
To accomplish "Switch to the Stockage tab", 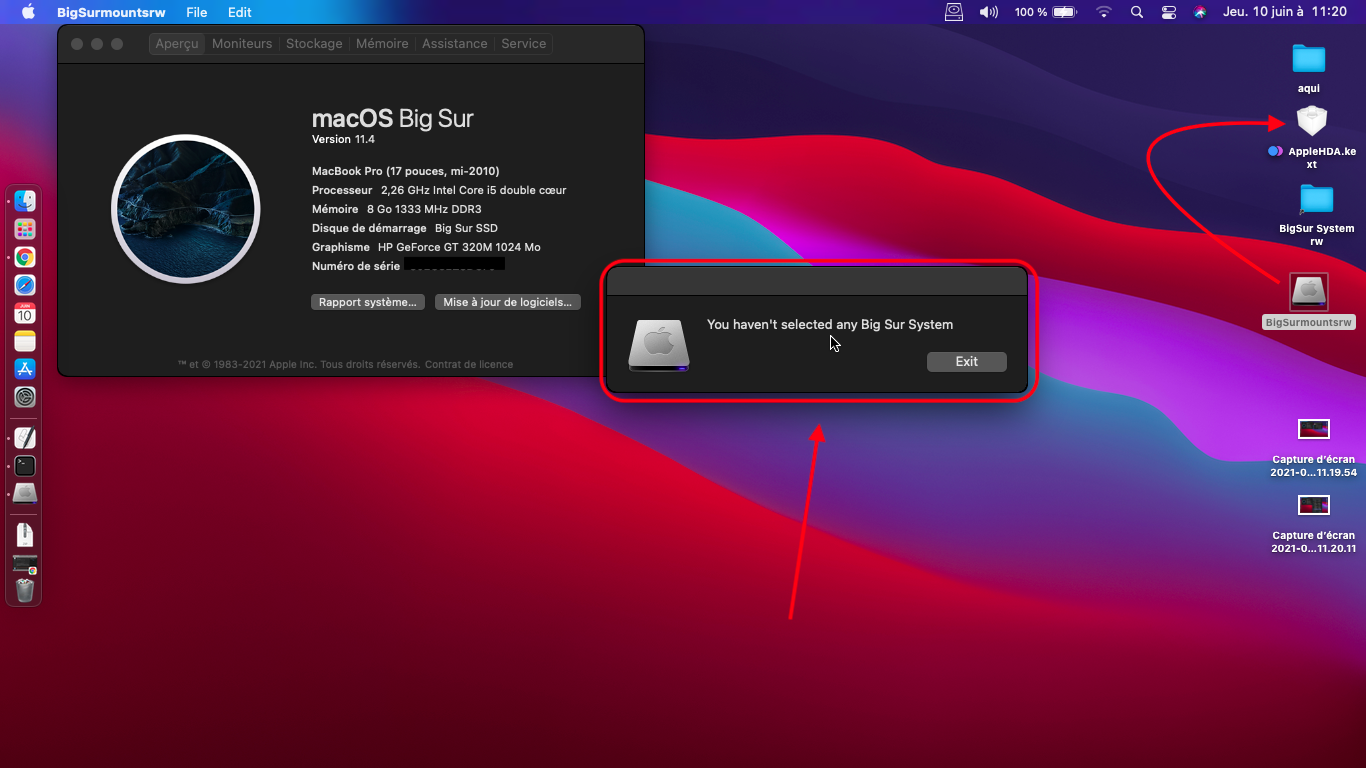I will tap(314, 44).
